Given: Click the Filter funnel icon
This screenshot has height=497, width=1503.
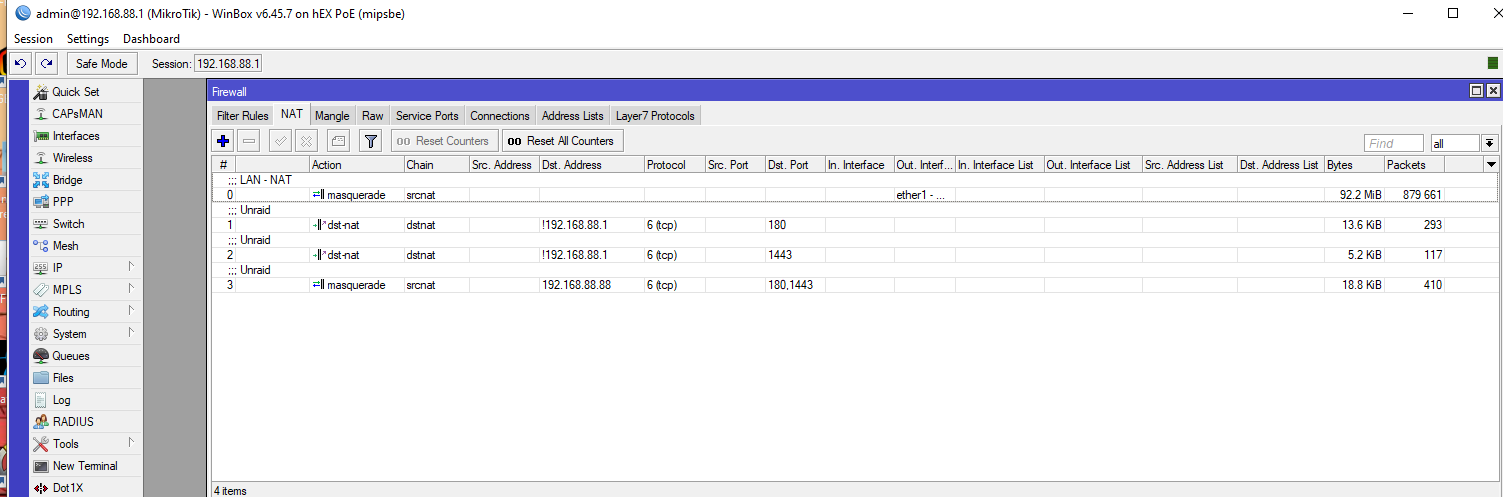Looking at the screenshot, I should [371, 141].
